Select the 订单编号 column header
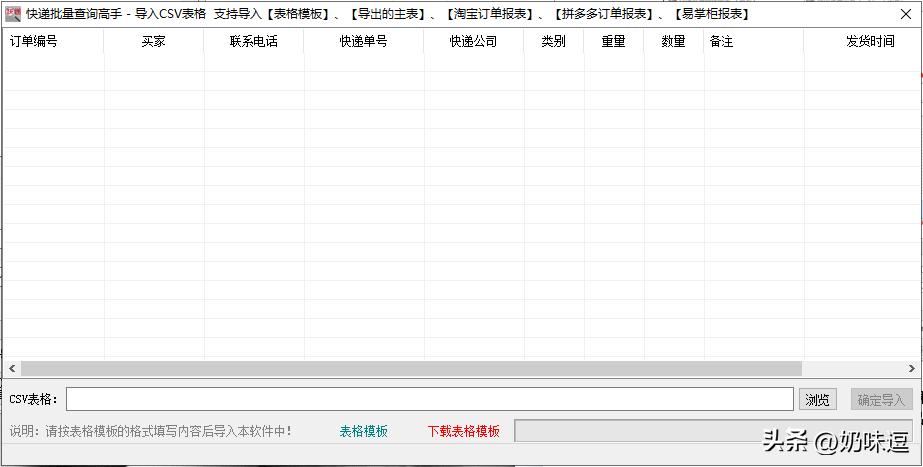The height and width of the screenshot is (467, 923). click(54, 41)
